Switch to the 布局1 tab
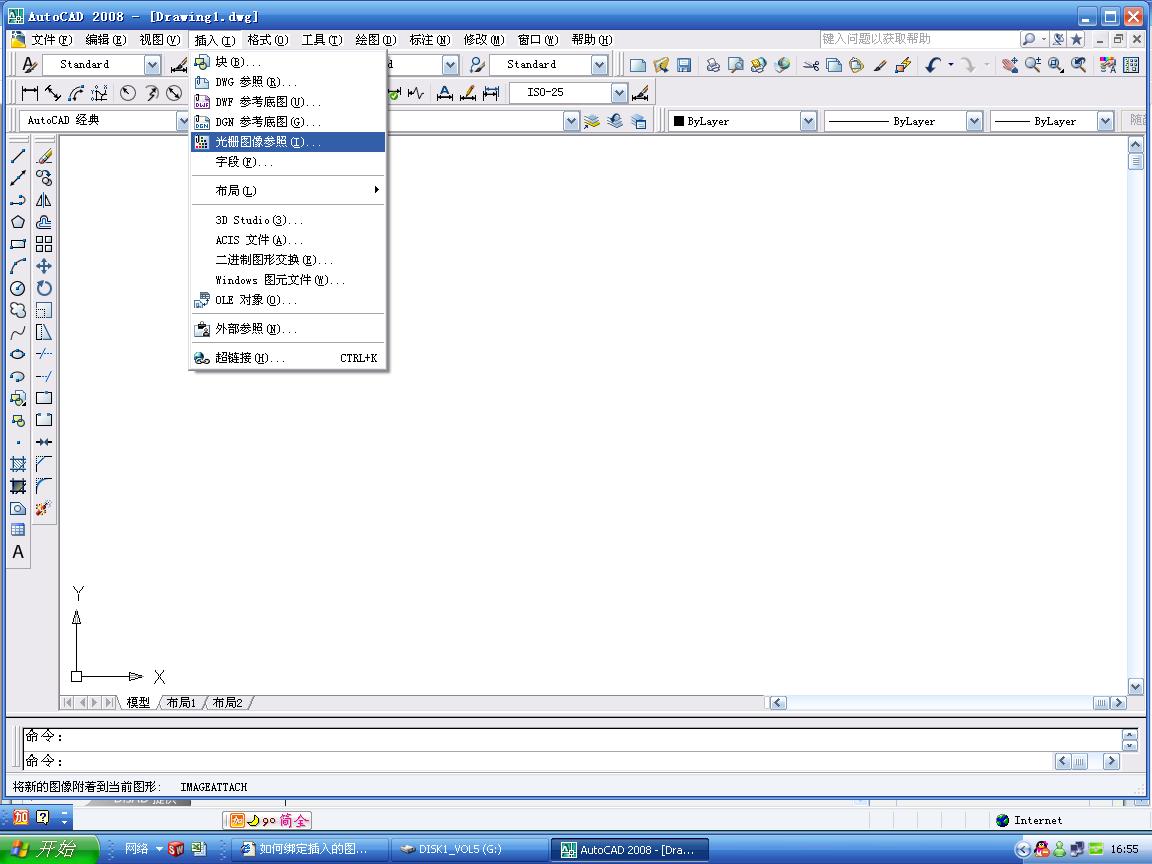Viewport: 1152px width, 864px height. 181,702
